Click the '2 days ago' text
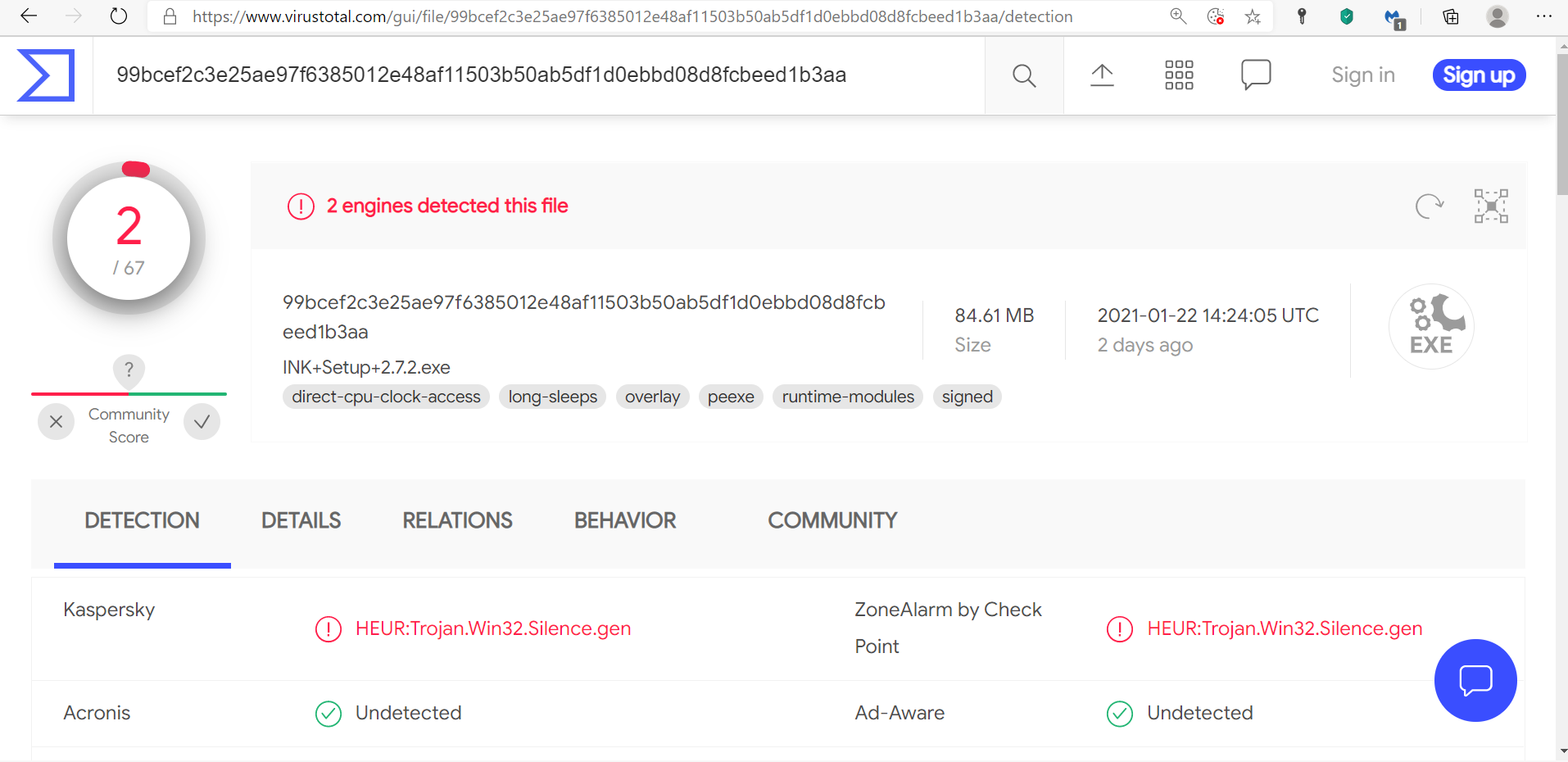Image resolution: width=1568 pixels, height=762 pixels. pos(1145,346)
